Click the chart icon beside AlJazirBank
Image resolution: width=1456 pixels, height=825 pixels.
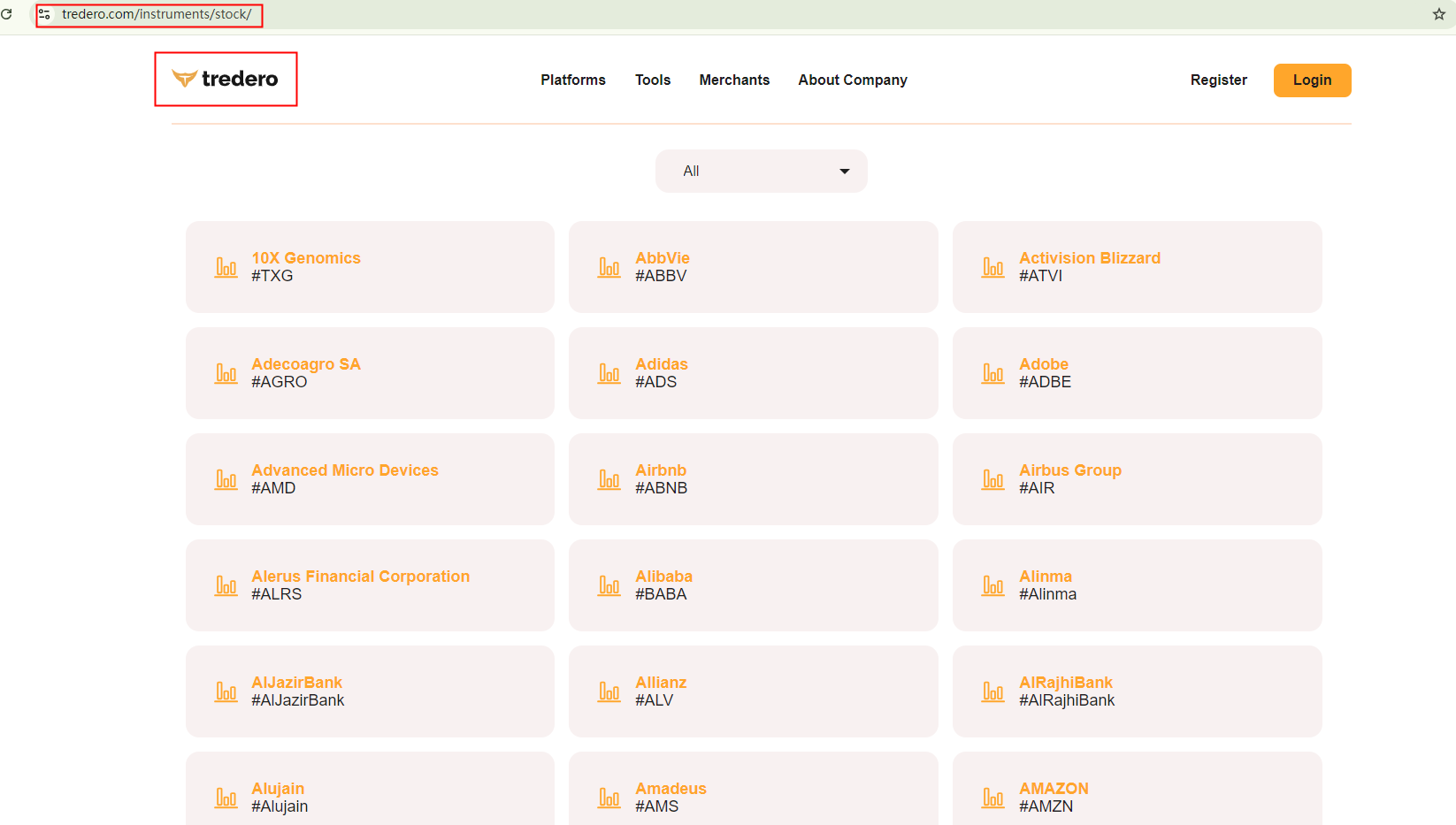click(x=226, y=691)
